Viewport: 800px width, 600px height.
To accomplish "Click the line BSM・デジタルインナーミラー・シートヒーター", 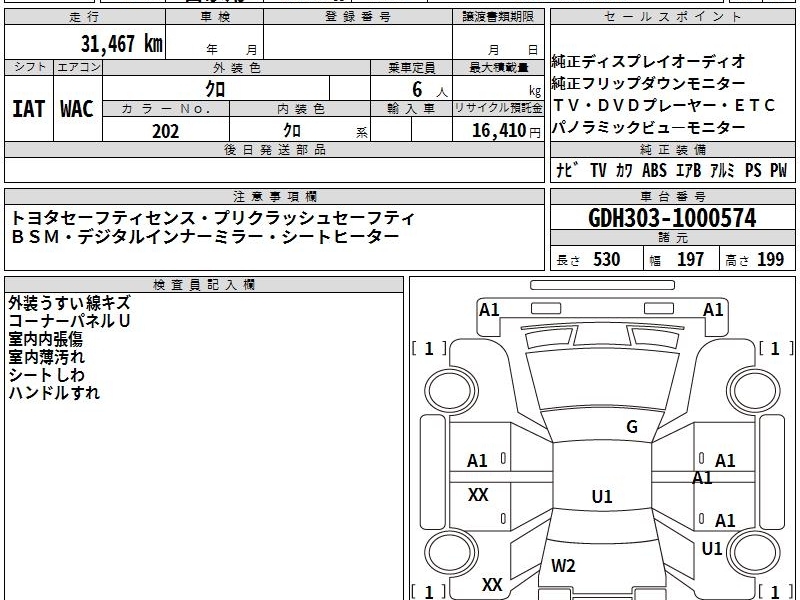I will (205, 237).
